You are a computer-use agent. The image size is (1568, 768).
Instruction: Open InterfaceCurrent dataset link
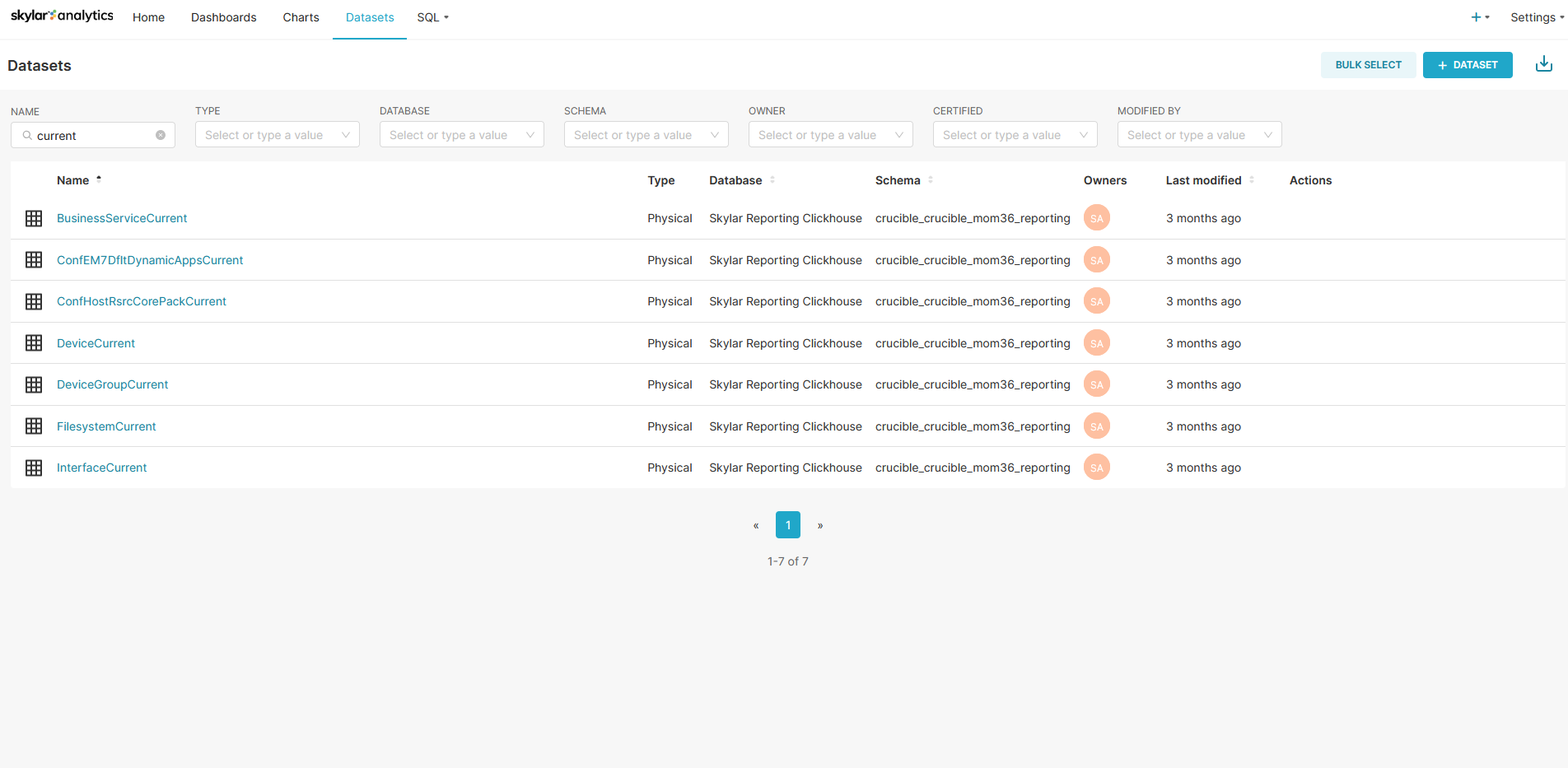coord(101,468)
